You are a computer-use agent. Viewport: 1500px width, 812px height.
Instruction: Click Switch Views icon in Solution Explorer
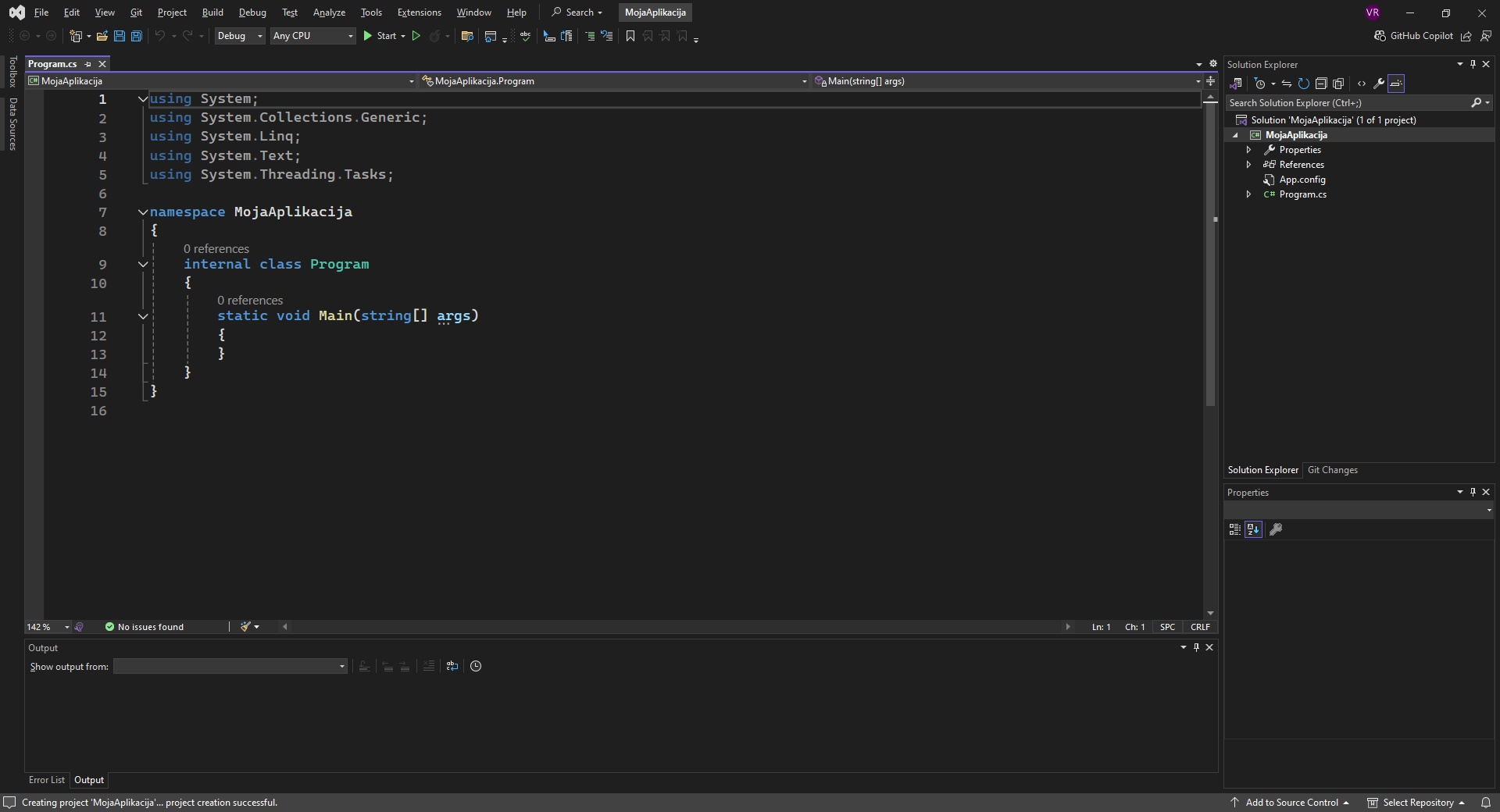point(1236,84)
